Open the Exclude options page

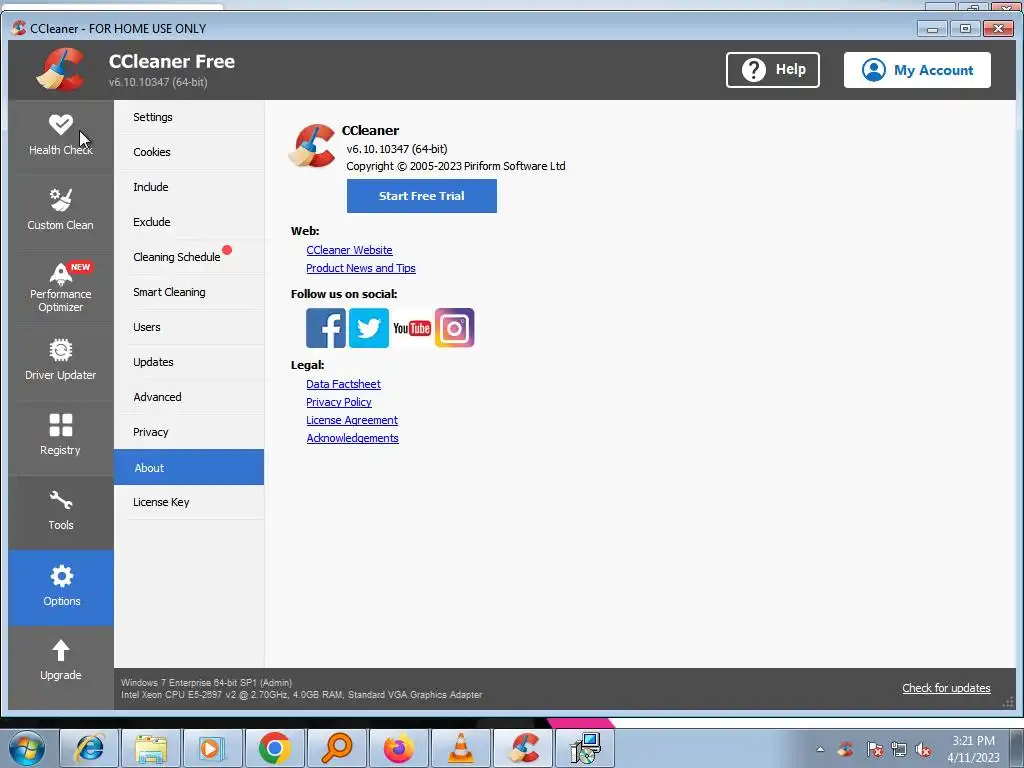pos(189,222)
